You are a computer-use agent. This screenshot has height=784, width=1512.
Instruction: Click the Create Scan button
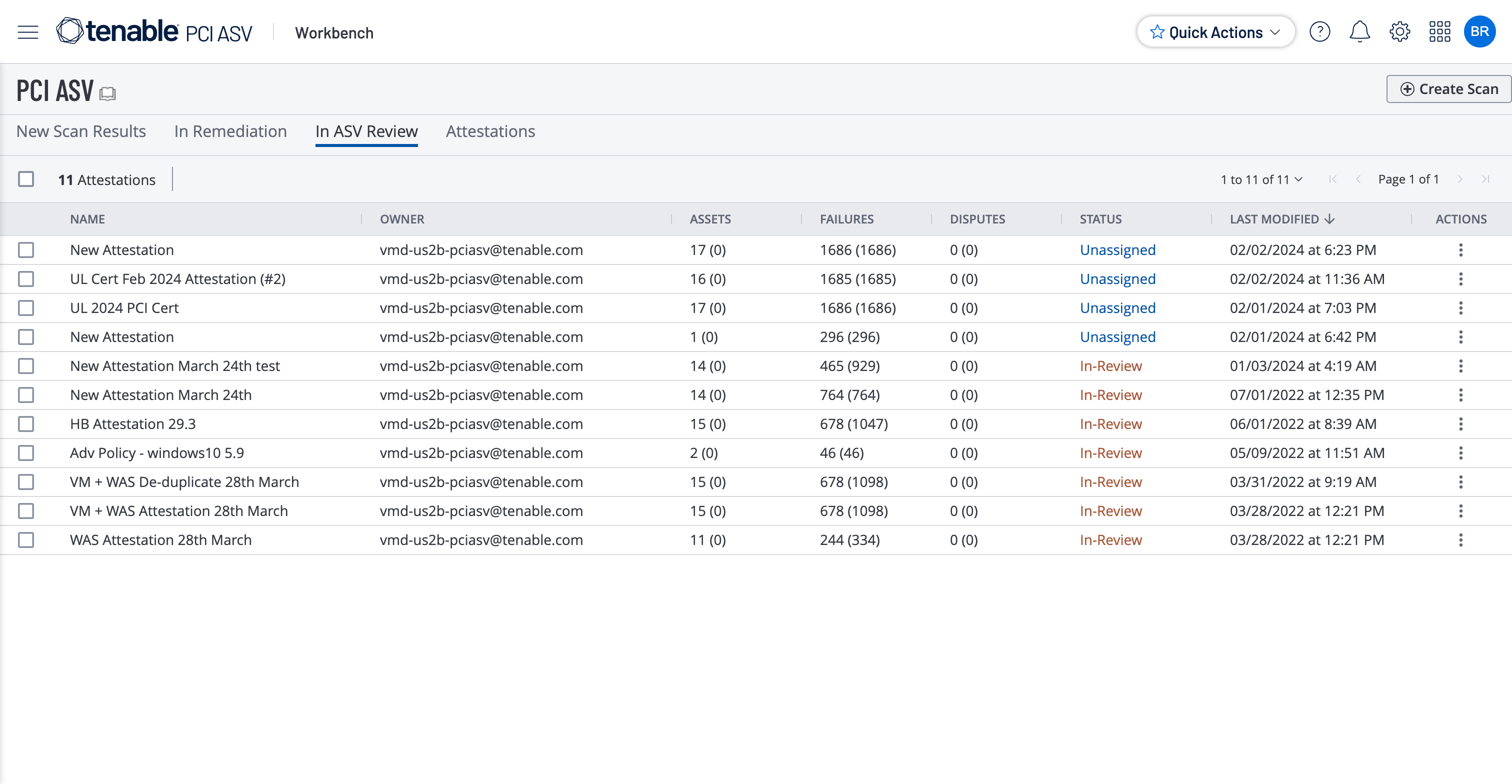(1448, 89)
